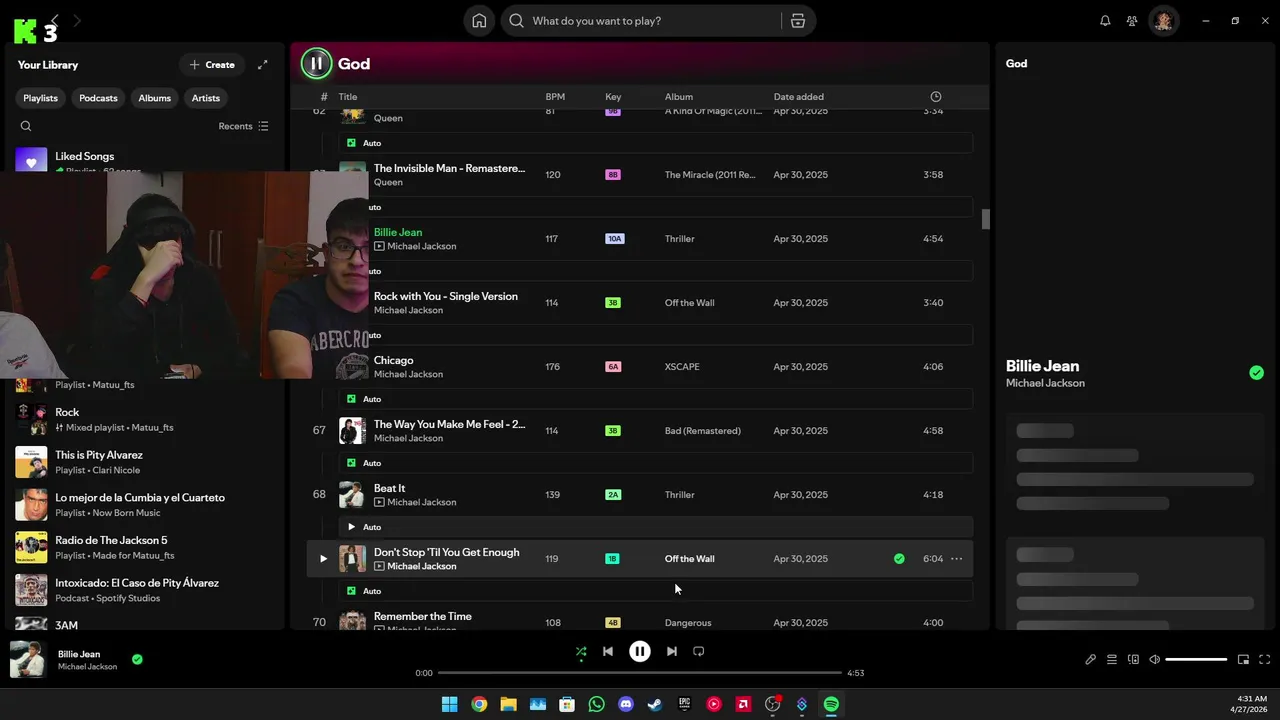Open the mini player
This screenshot has height=720, width=1280.
click(x=1243, y=660)
